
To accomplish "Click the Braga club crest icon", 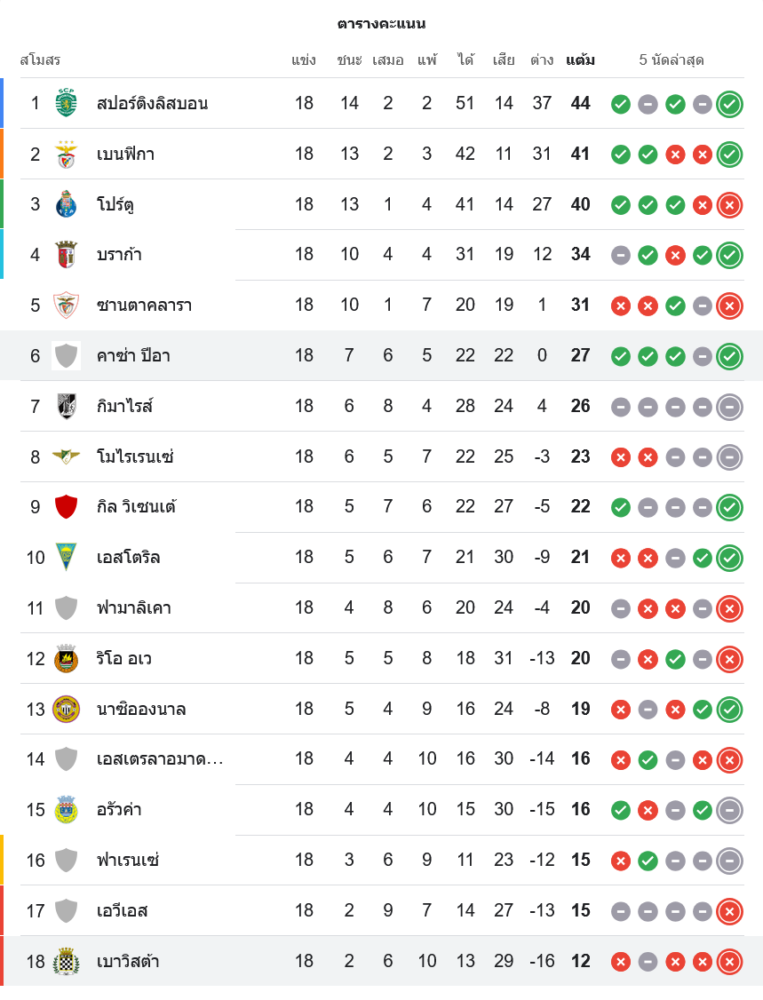I will tap(66, 254).
